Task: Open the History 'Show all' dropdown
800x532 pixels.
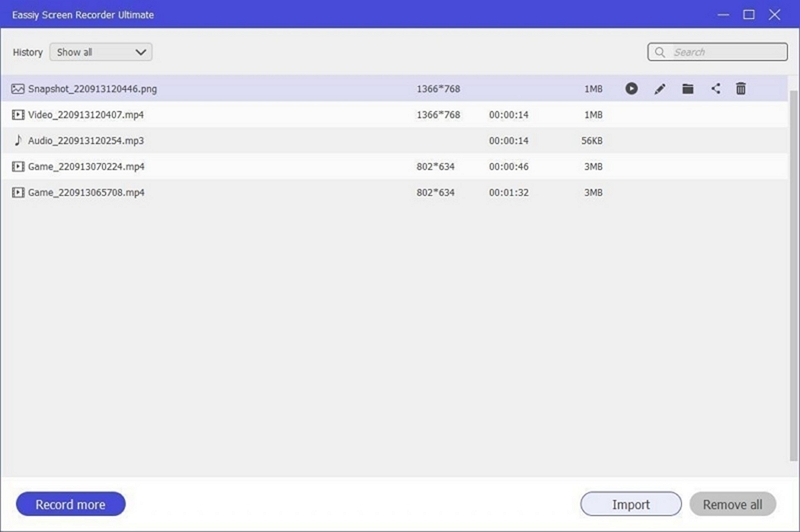Action: pos(101,52)
